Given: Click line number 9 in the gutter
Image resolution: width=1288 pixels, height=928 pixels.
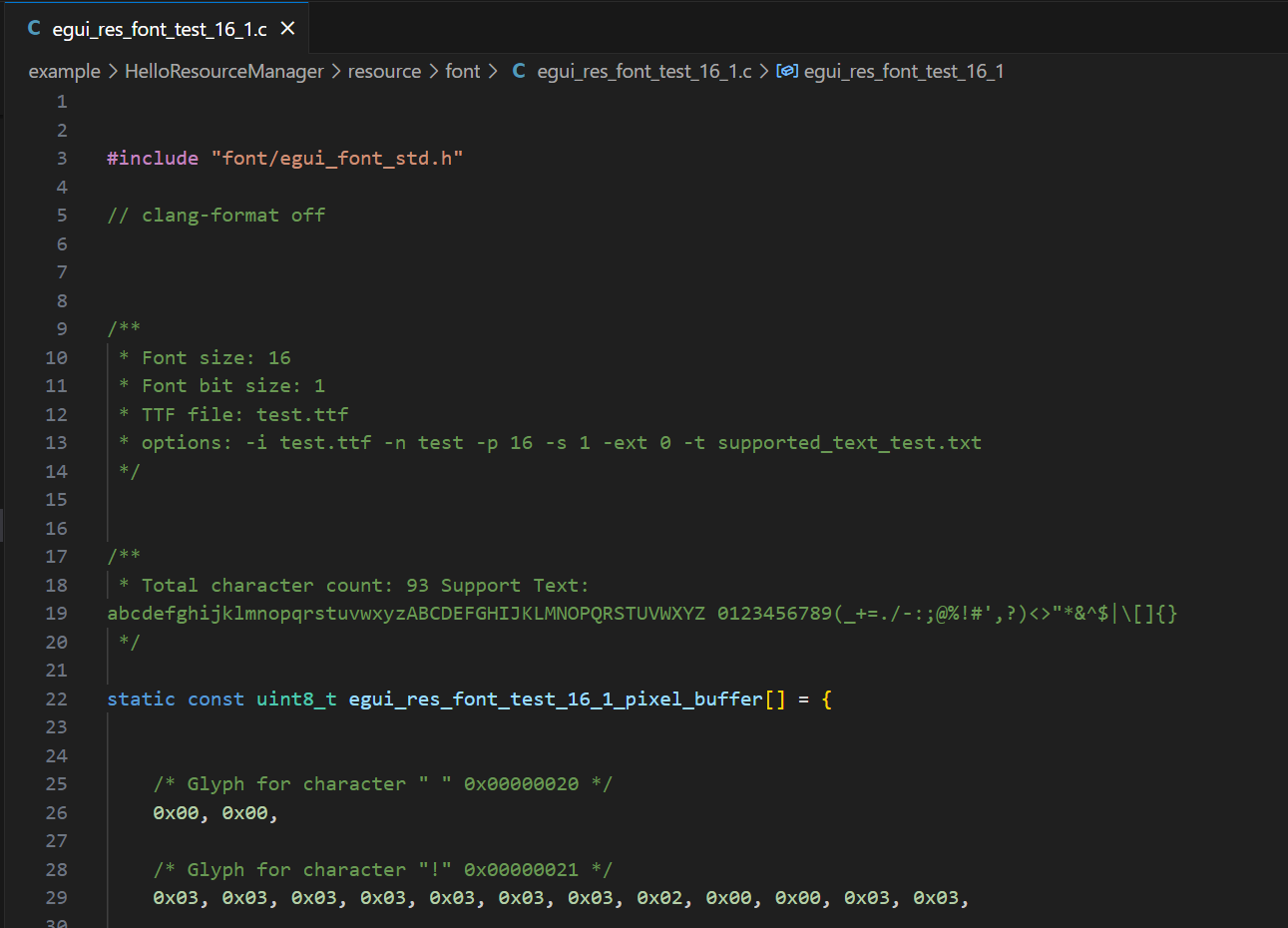Looking at the screenshot, I should 62,329.
